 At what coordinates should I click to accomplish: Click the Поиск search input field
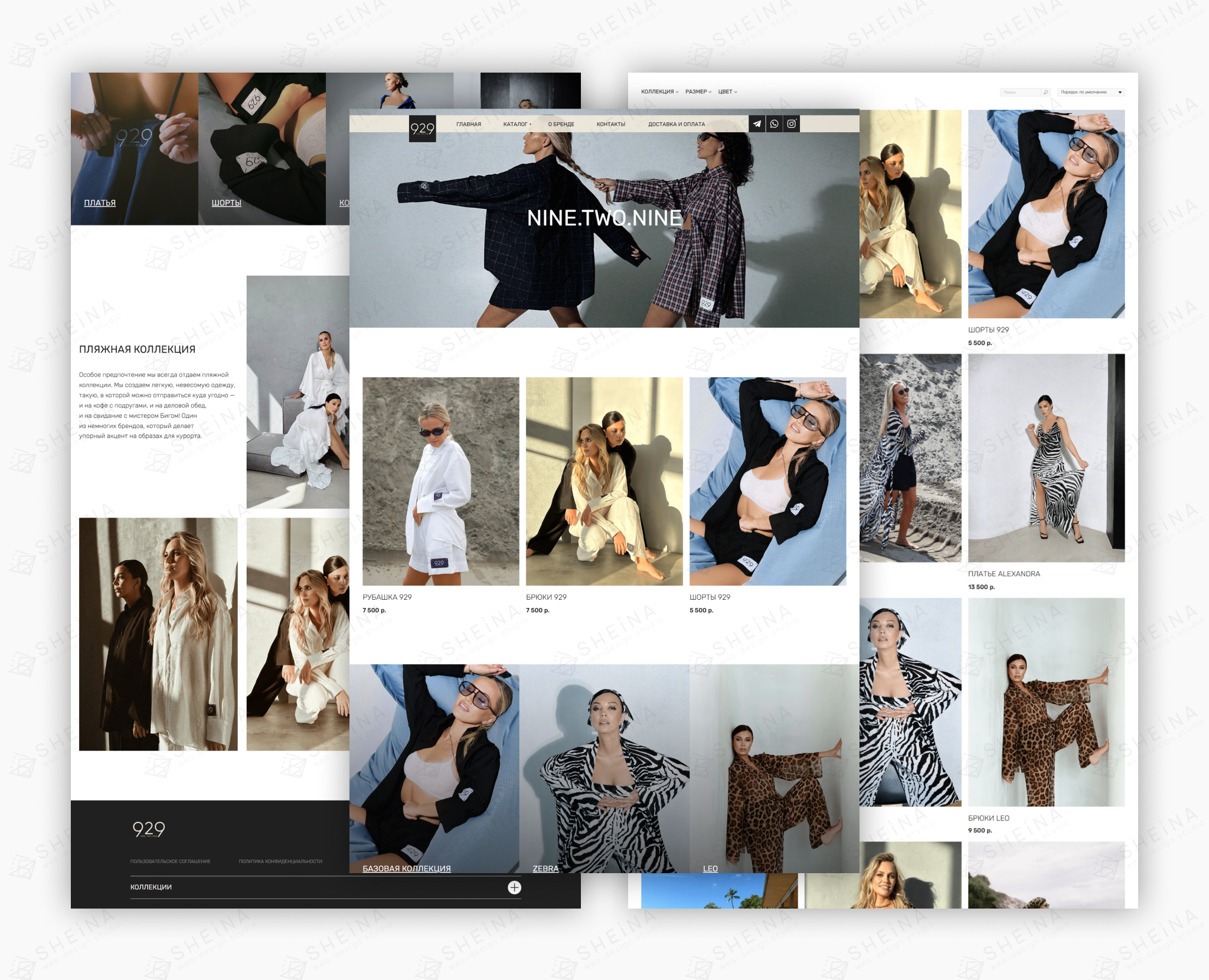pyautogui.click(x=1020, y=92)
